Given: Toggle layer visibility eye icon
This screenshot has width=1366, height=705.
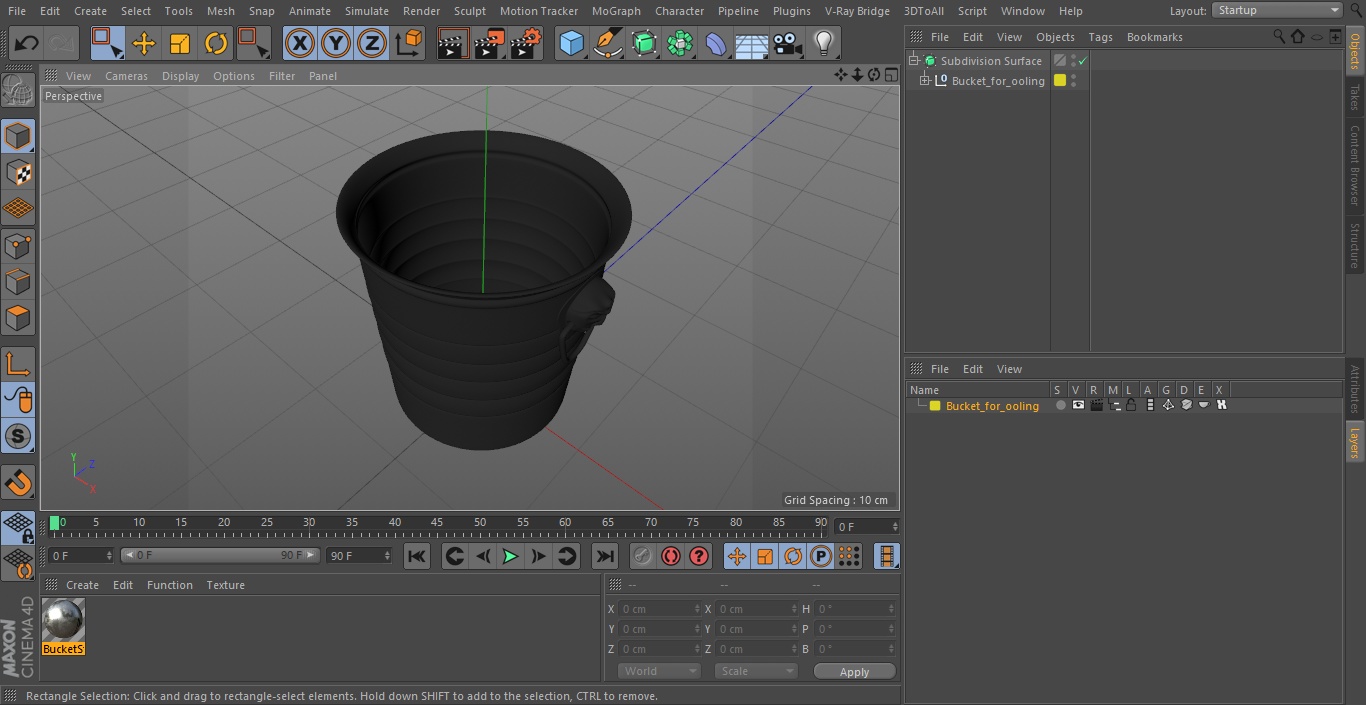Looking at the screenshot, I should (x=1078, y=406).
